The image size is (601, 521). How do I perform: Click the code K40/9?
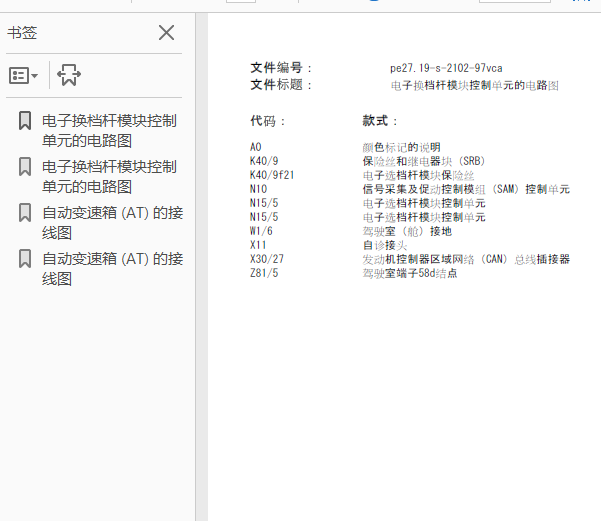point(264,161)
